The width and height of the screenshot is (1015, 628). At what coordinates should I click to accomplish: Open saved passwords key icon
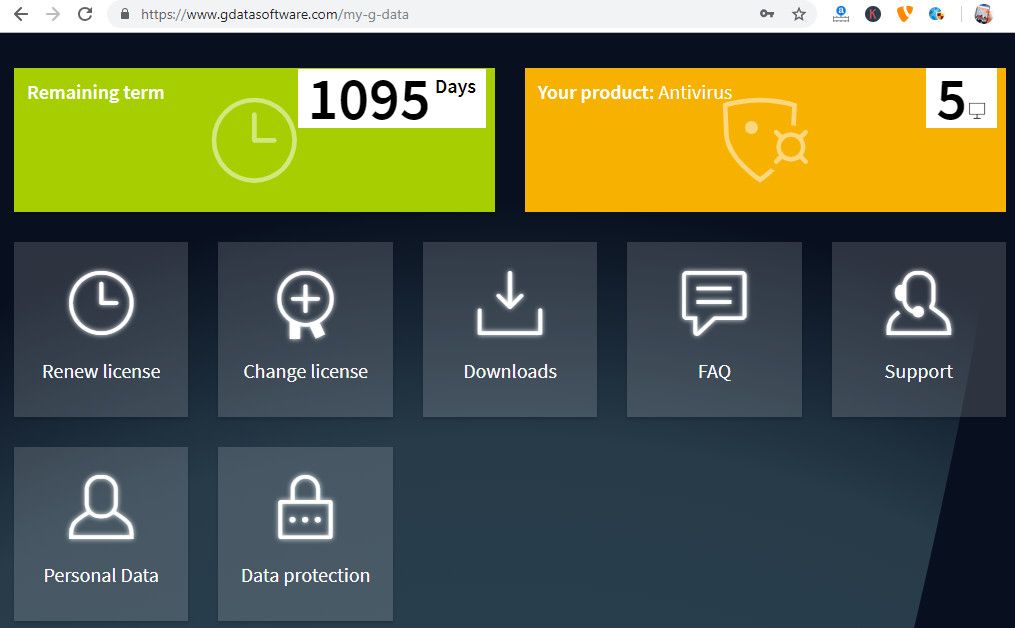767,14
